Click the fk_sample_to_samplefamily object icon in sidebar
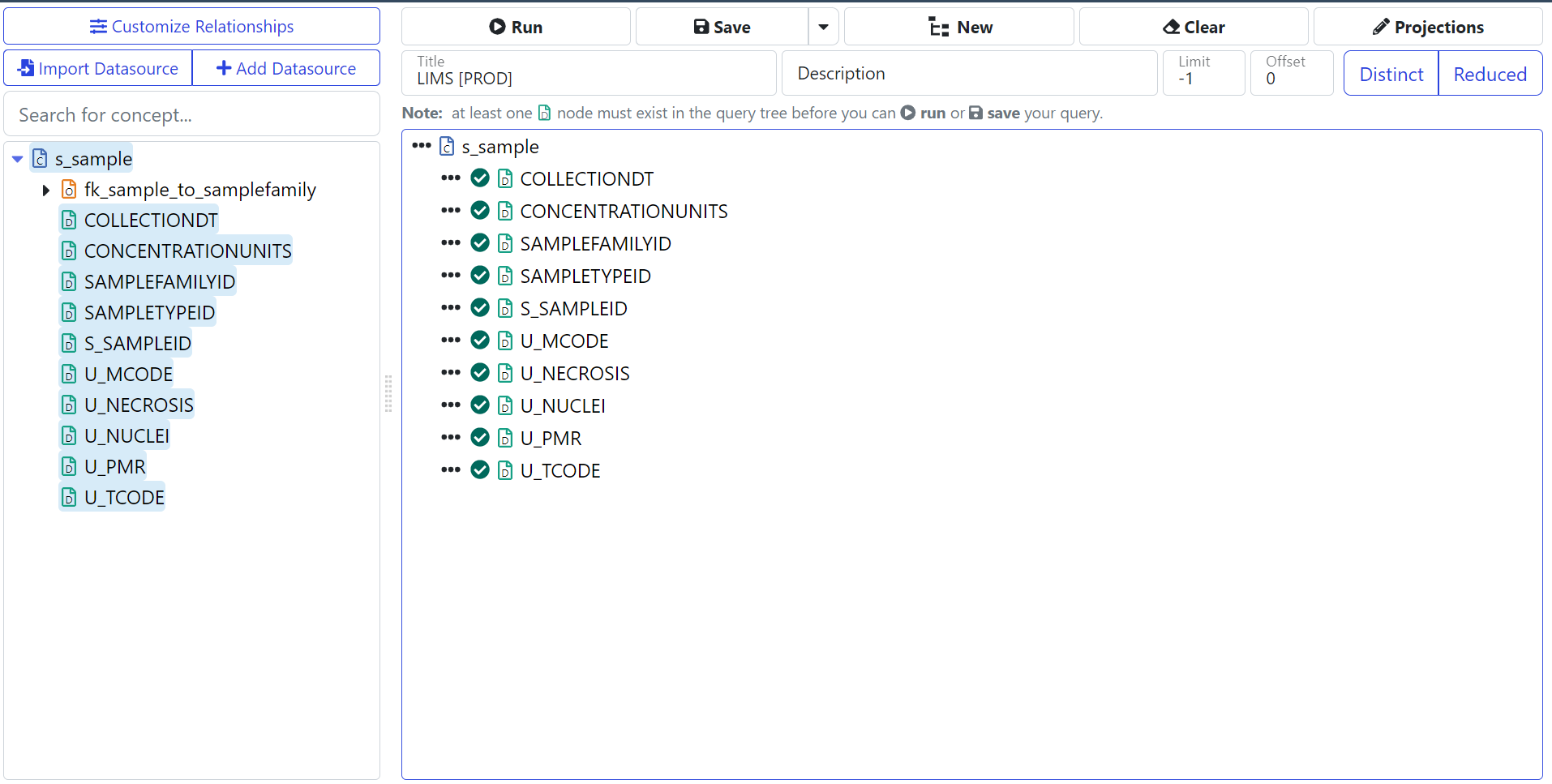This screenshot has width=1552, height=784. [70, 190]
